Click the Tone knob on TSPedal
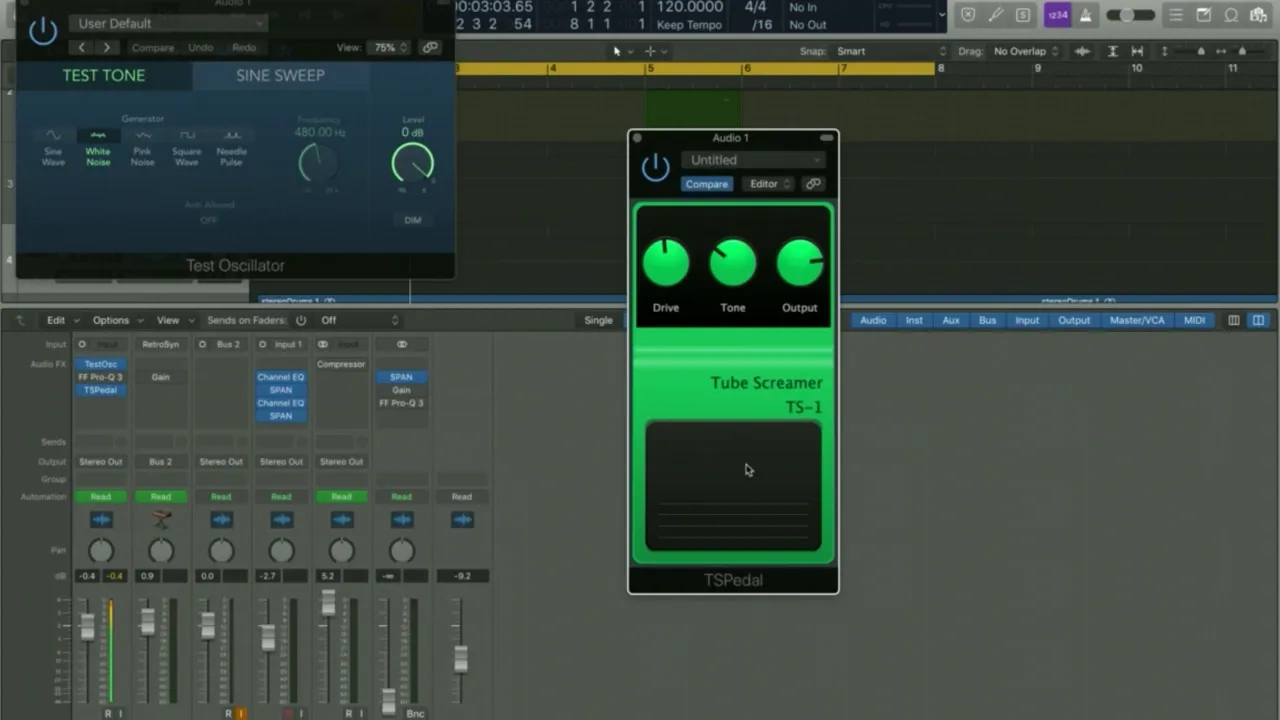1280x720 pixels. pyautogui.click(x=733, y=263)
